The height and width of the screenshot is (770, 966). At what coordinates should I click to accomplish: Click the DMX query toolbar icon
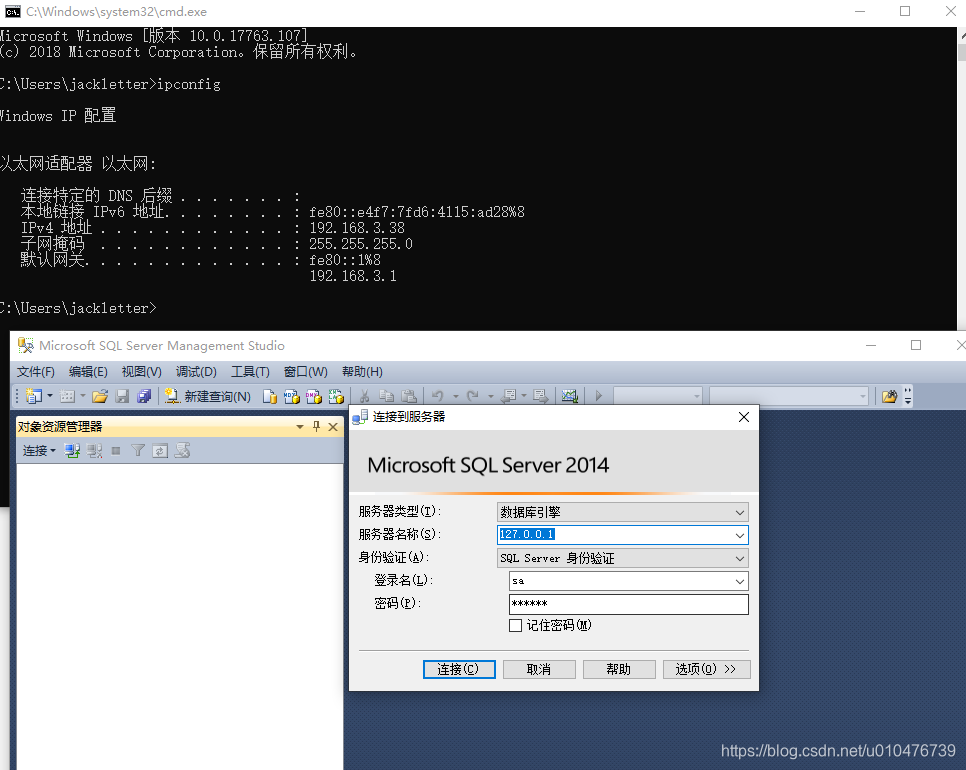click(314, 396)
